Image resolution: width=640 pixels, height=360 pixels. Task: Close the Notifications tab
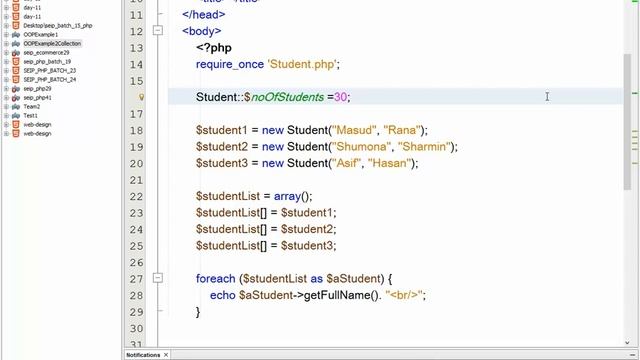click(166, 355)
